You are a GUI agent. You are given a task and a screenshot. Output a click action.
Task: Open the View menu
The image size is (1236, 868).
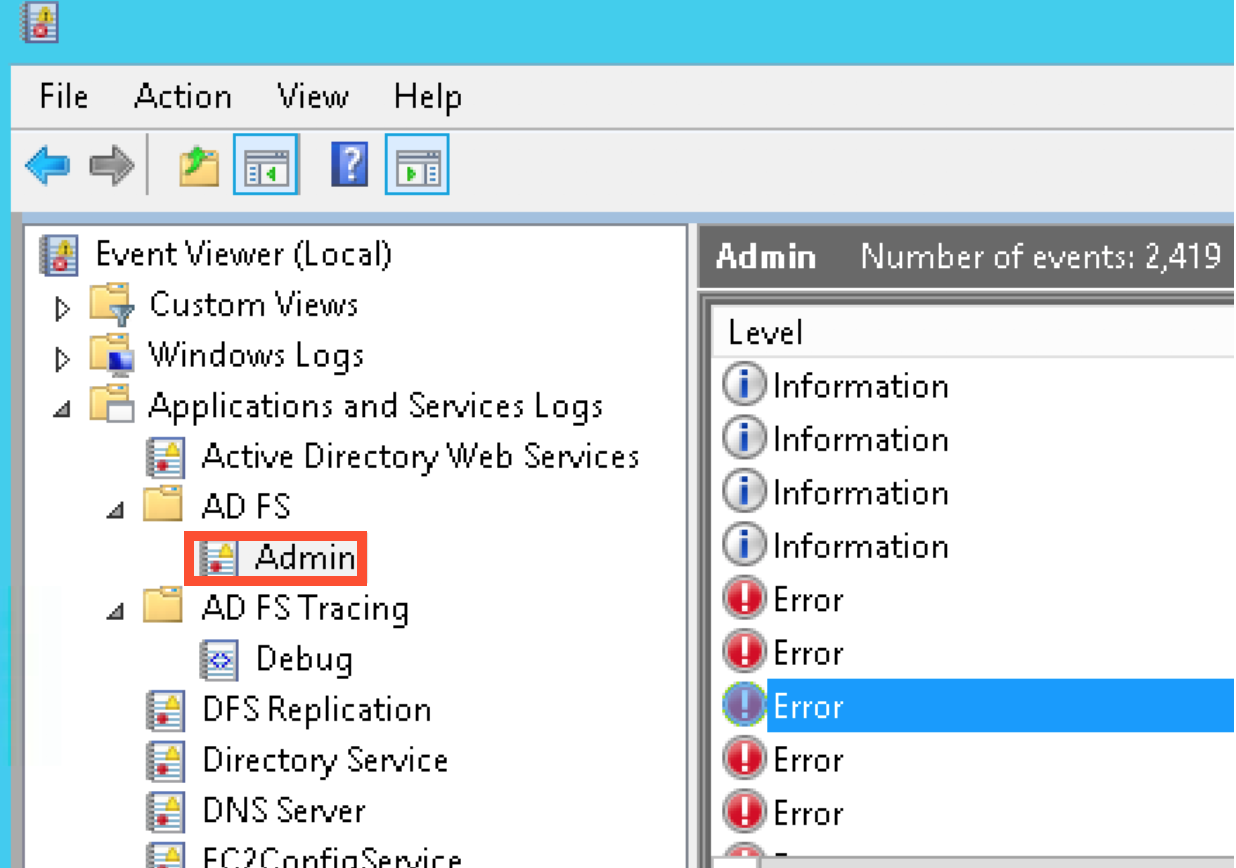pos(313,97)
